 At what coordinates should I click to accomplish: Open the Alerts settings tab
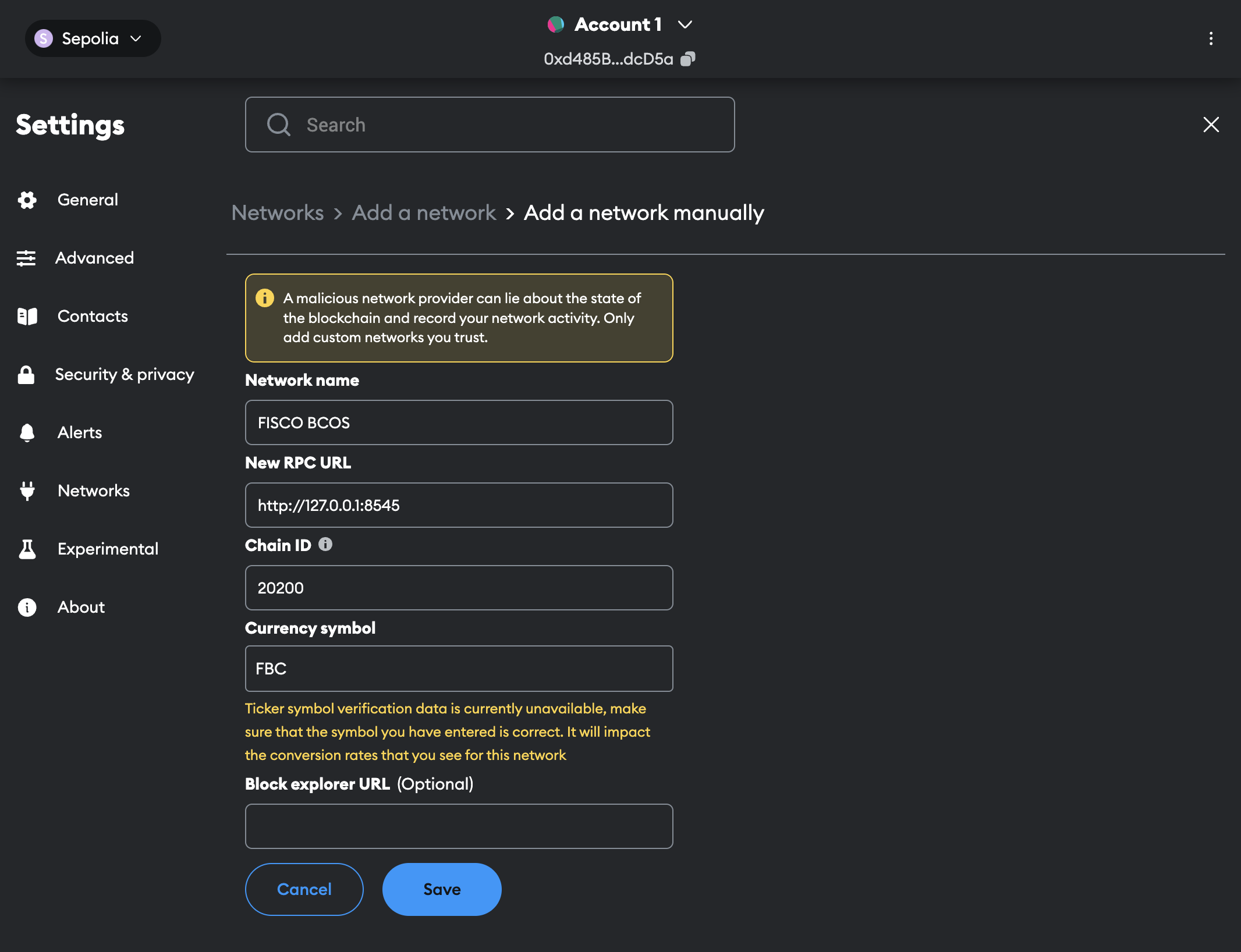80,432
